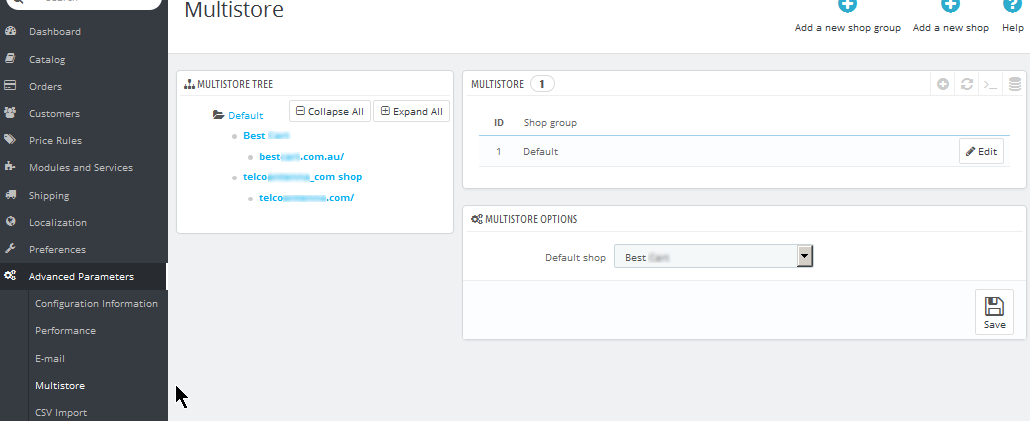The image size is (1030, 421).
Task: Open telco _com shop in tree
Action: [302, 177]
